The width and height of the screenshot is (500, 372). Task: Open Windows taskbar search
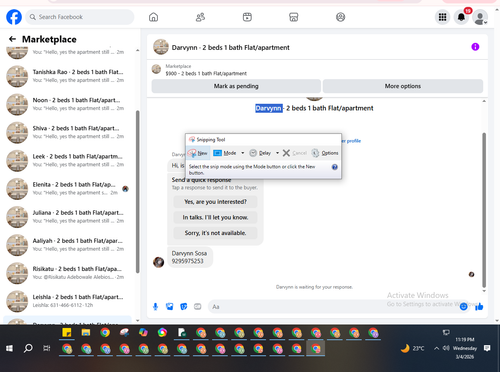pyautogui.click(x=28, y=349)
